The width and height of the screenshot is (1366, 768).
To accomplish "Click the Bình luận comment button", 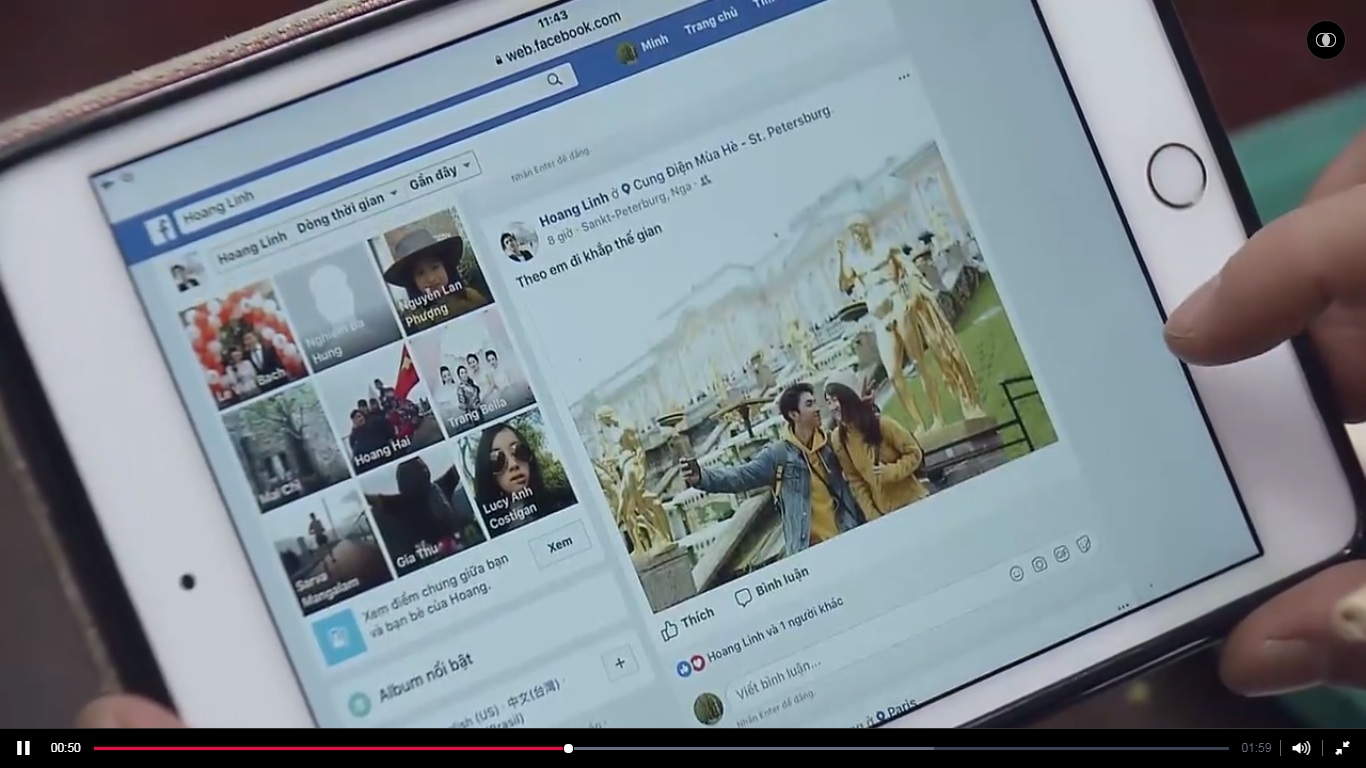I will 771,589.
